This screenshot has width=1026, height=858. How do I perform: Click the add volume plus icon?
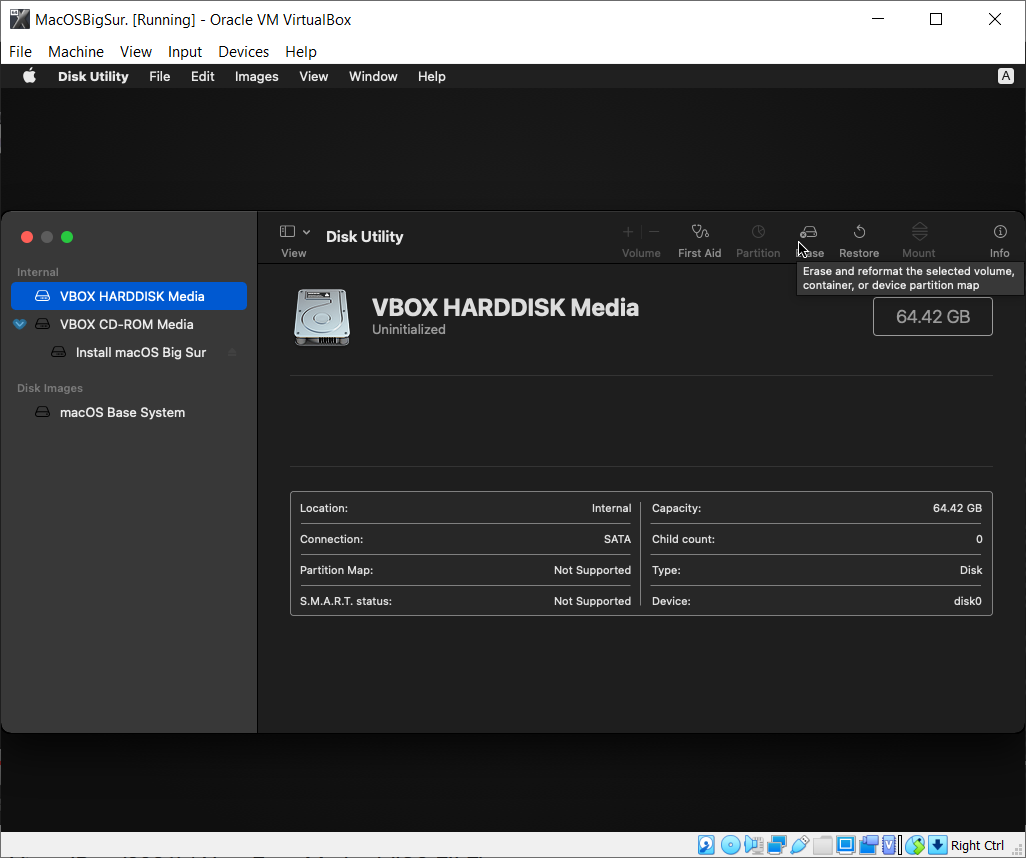tap(628, 232)
